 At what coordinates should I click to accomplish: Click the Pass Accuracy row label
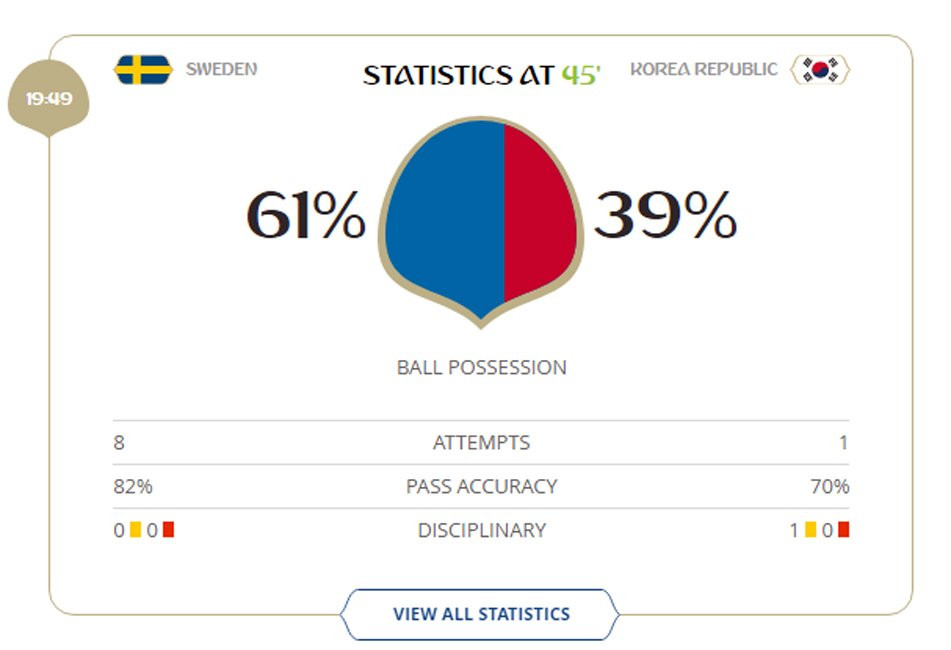point(481,486)
